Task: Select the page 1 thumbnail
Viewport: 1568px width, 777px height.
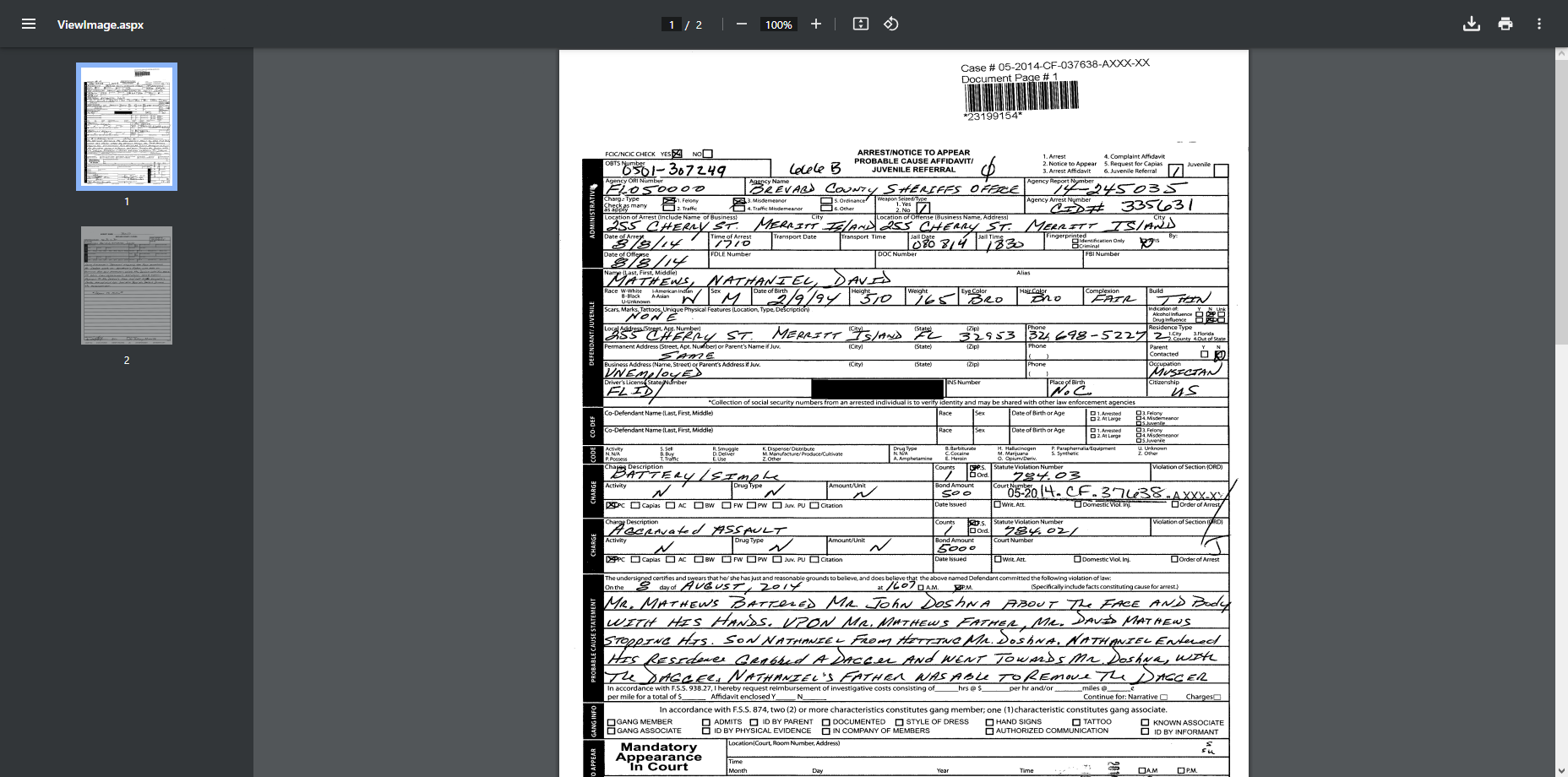Action: click(x=127, y=127)
